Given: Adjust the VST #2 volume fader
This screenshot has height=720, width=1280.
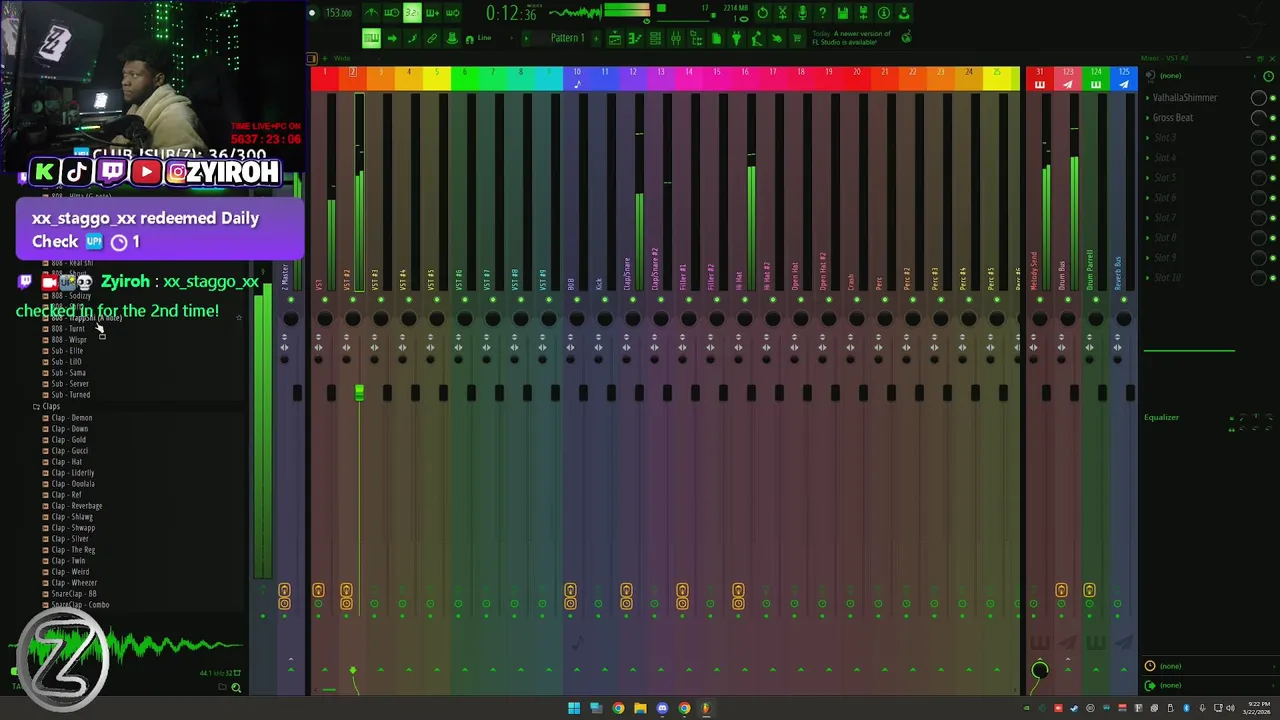Looking at the screenshot, I should pyautogui.click(x=359, y=393).
